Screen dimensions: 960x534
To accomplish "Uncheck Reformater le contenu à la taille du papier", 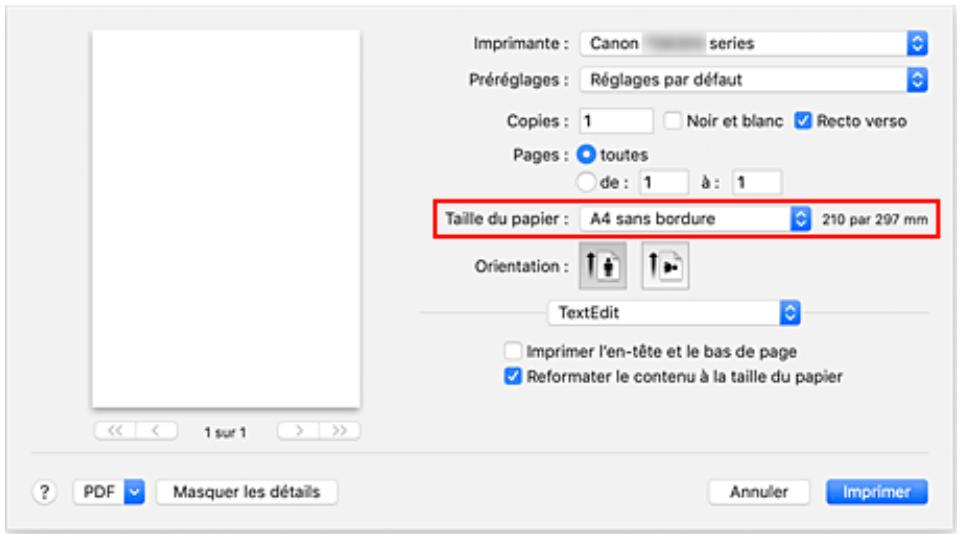I will point(514,378).
